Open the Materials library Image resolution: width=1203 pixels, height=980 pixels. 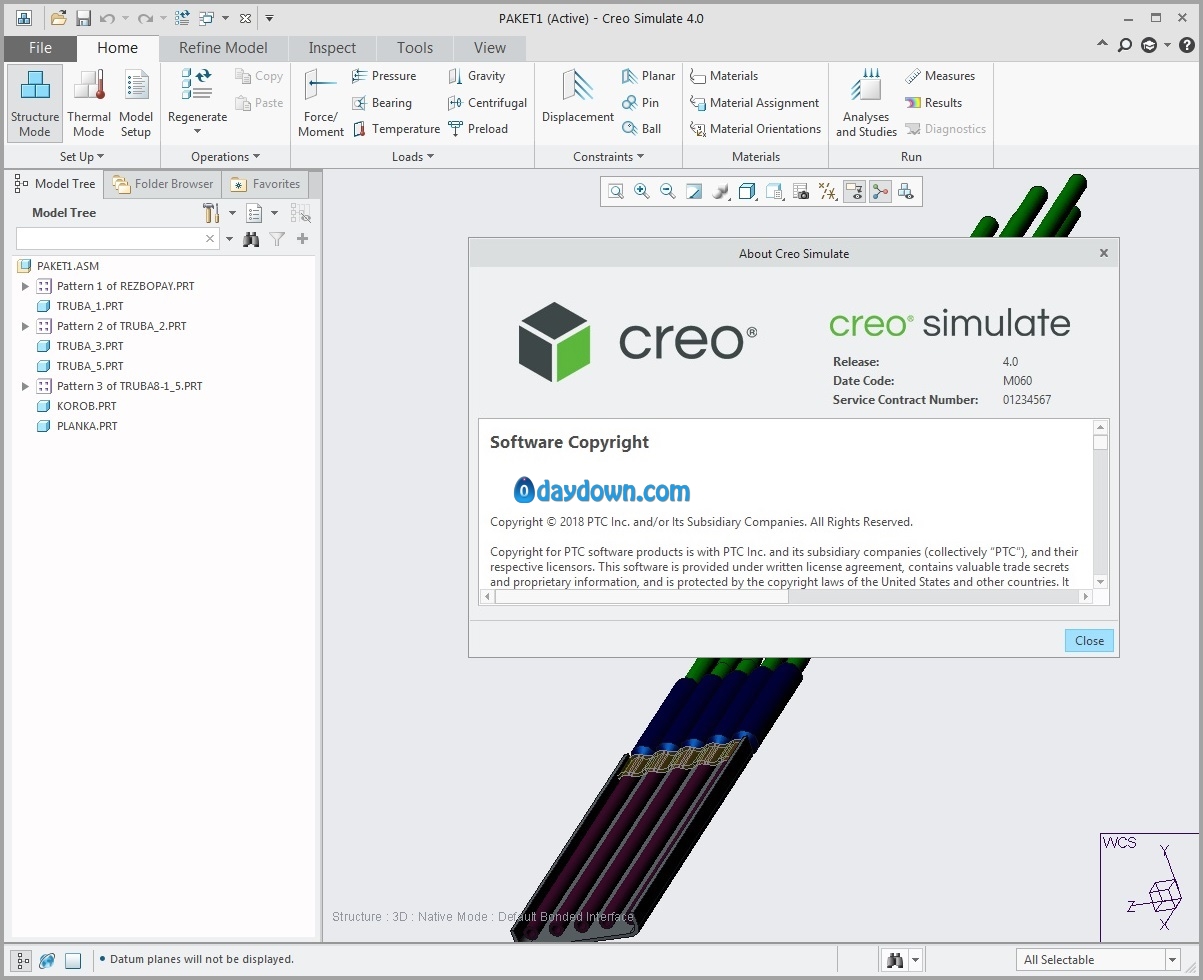point(724,76)
